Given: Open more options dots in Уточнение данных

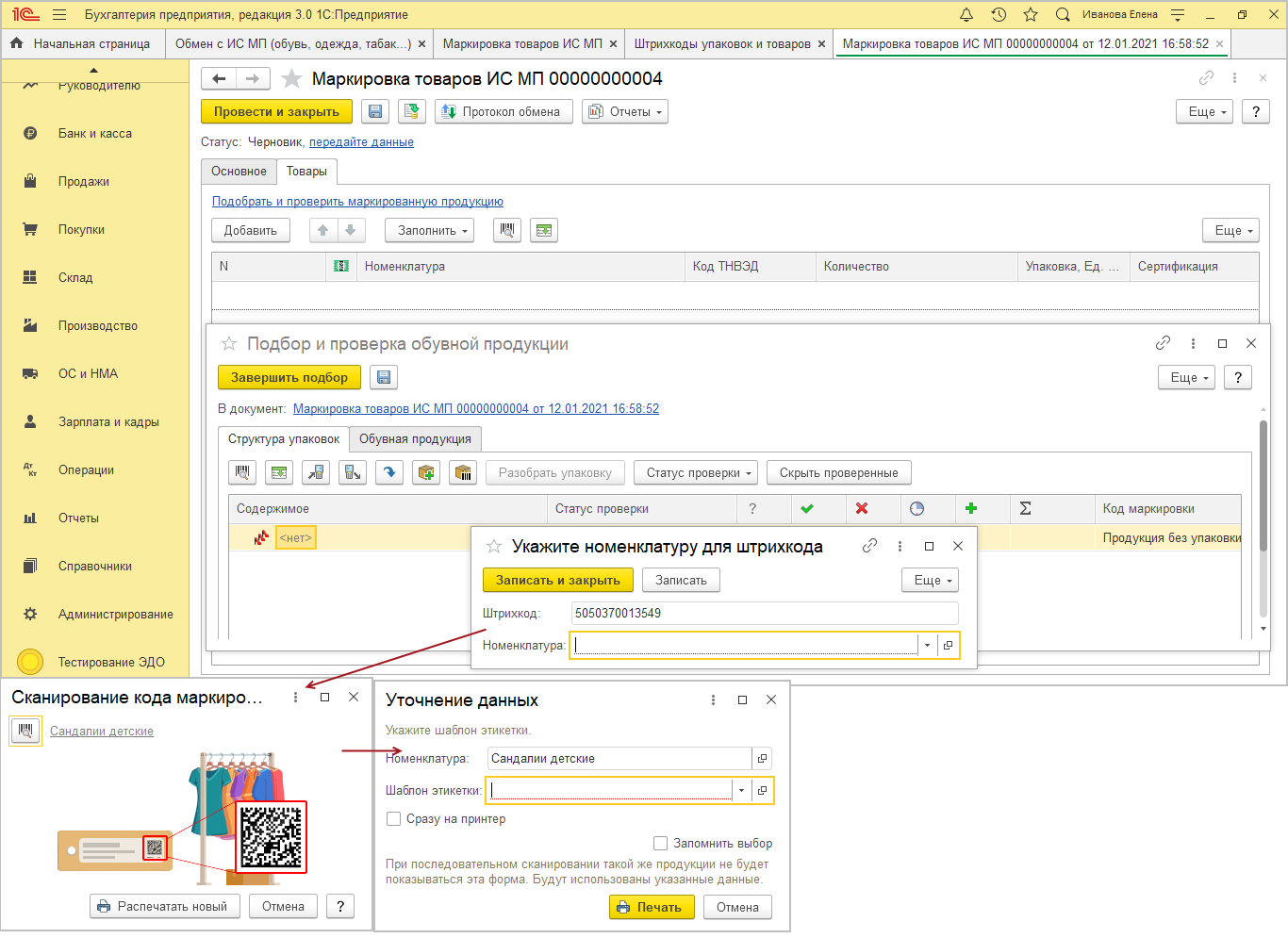Looking at the screenshot, I should pyautogui.click(x=713, y=699).
